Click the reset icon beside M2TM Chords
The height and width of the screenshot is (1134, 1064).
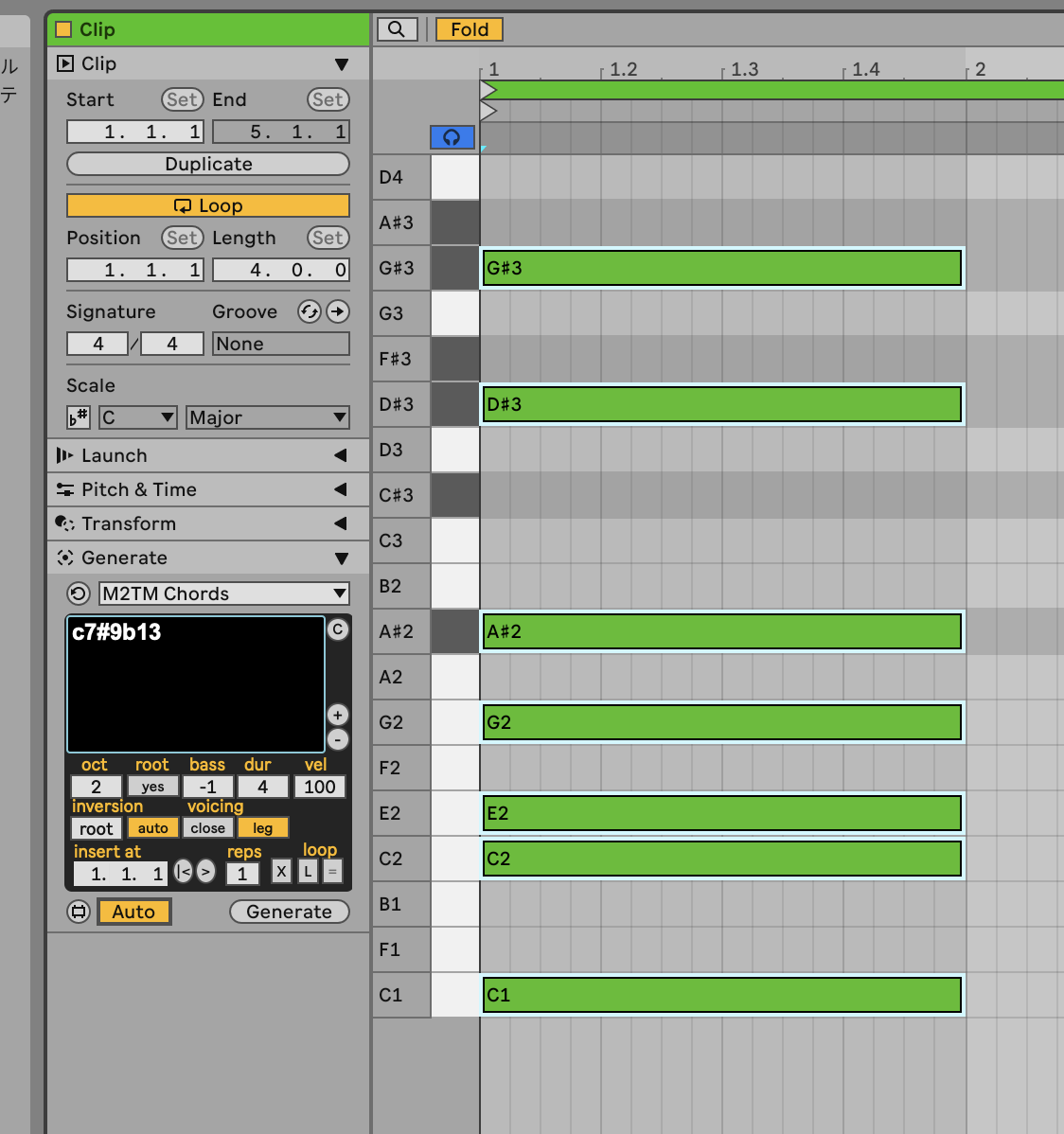pyautogui.click(x=79, y=594)
